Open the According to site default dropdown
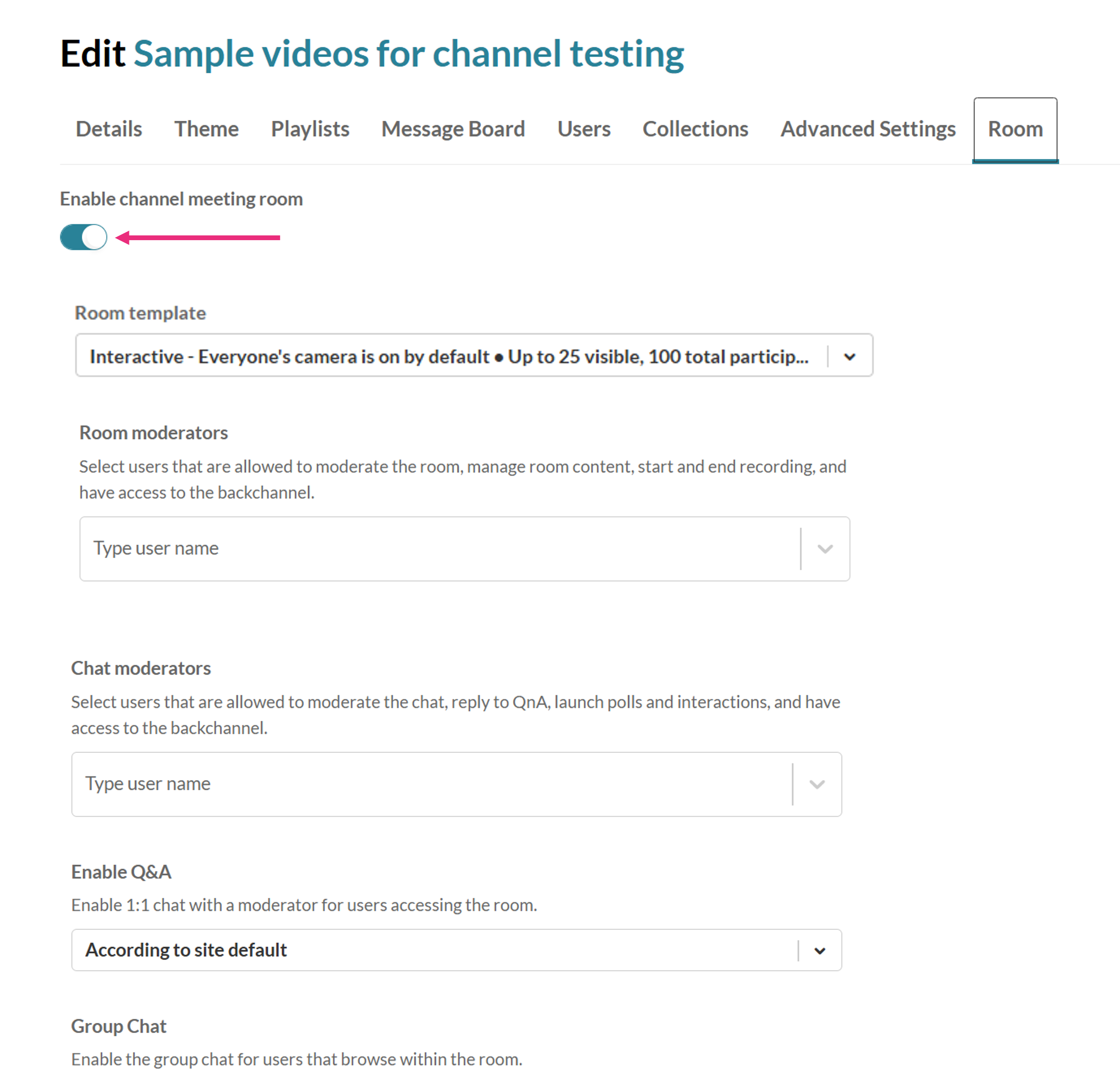Viewport: 1120px width, 1071px height. 433,950
